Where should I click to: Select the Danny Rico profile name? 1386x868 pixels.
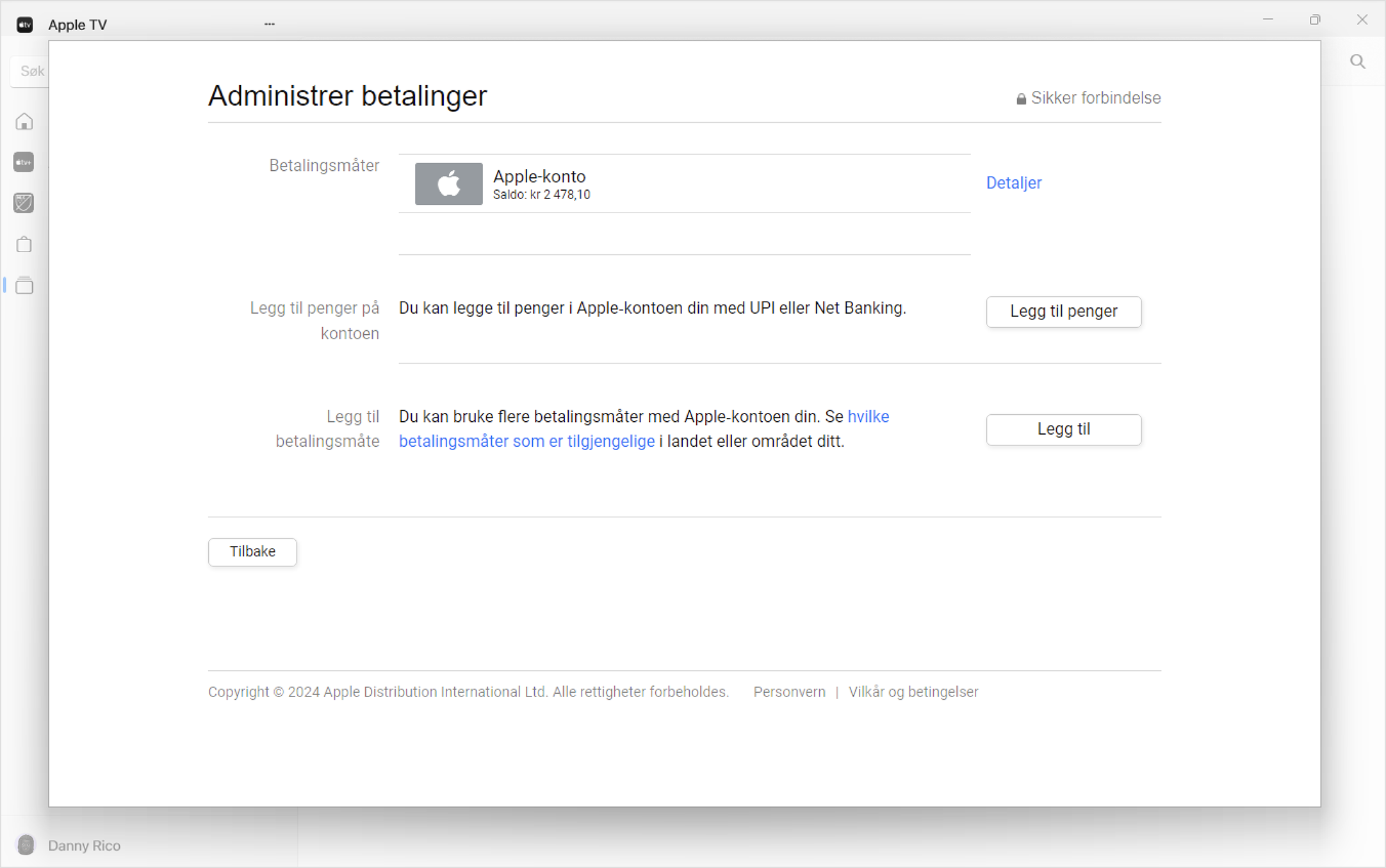[84, 845]
